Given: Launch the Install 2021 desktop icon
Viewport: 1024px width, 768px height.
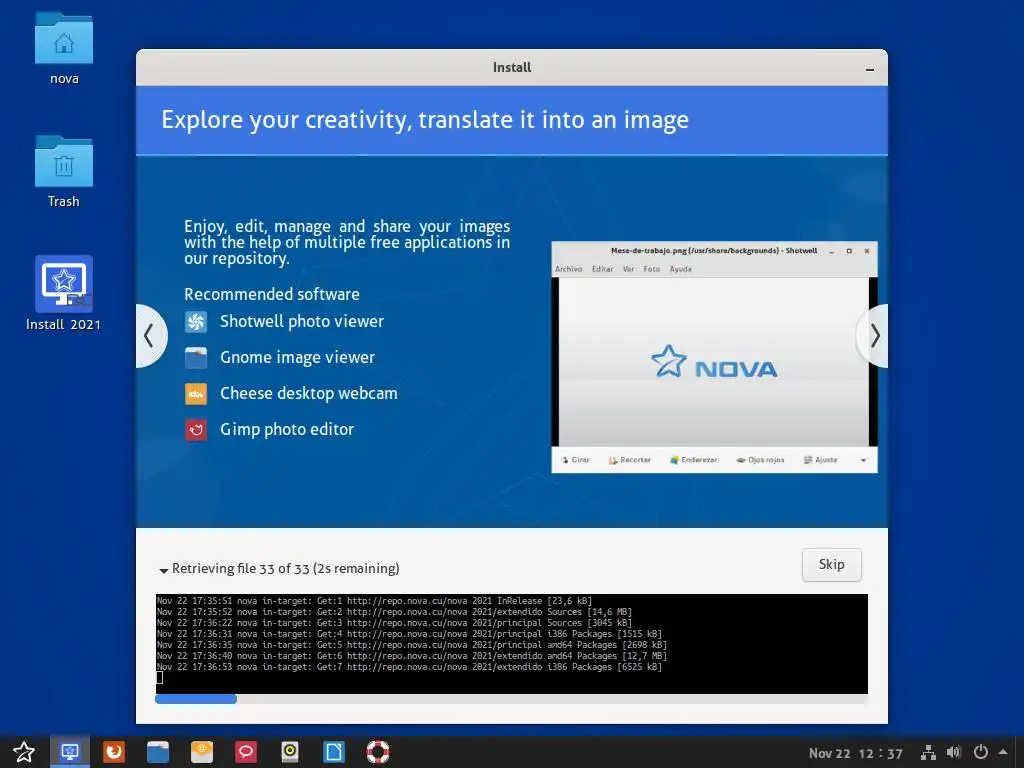Looking at the screenshot, I should [x=63, y=284].
